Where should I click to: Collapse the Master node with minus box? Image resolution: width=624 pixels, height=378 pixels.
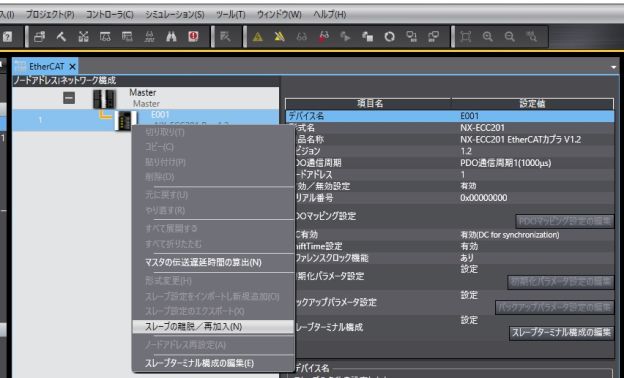[69, 98]
